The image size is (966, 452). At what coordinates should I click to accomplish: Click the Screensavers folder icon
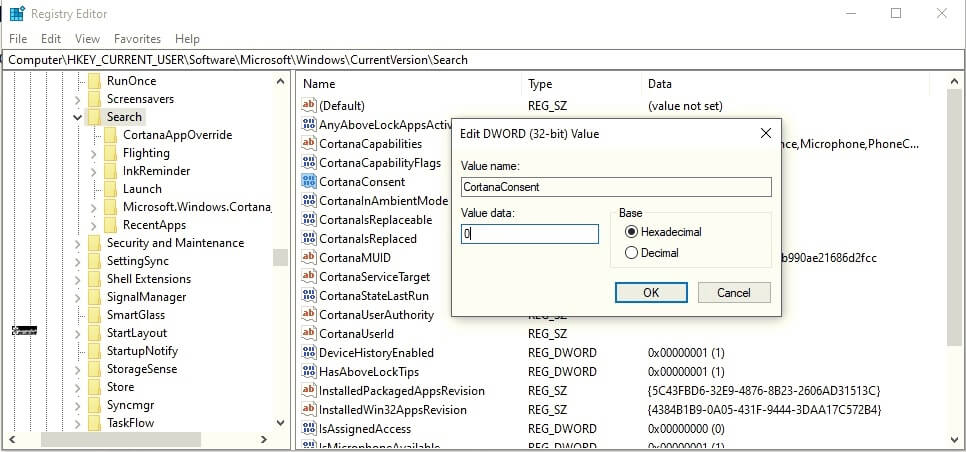pos(94,99)
